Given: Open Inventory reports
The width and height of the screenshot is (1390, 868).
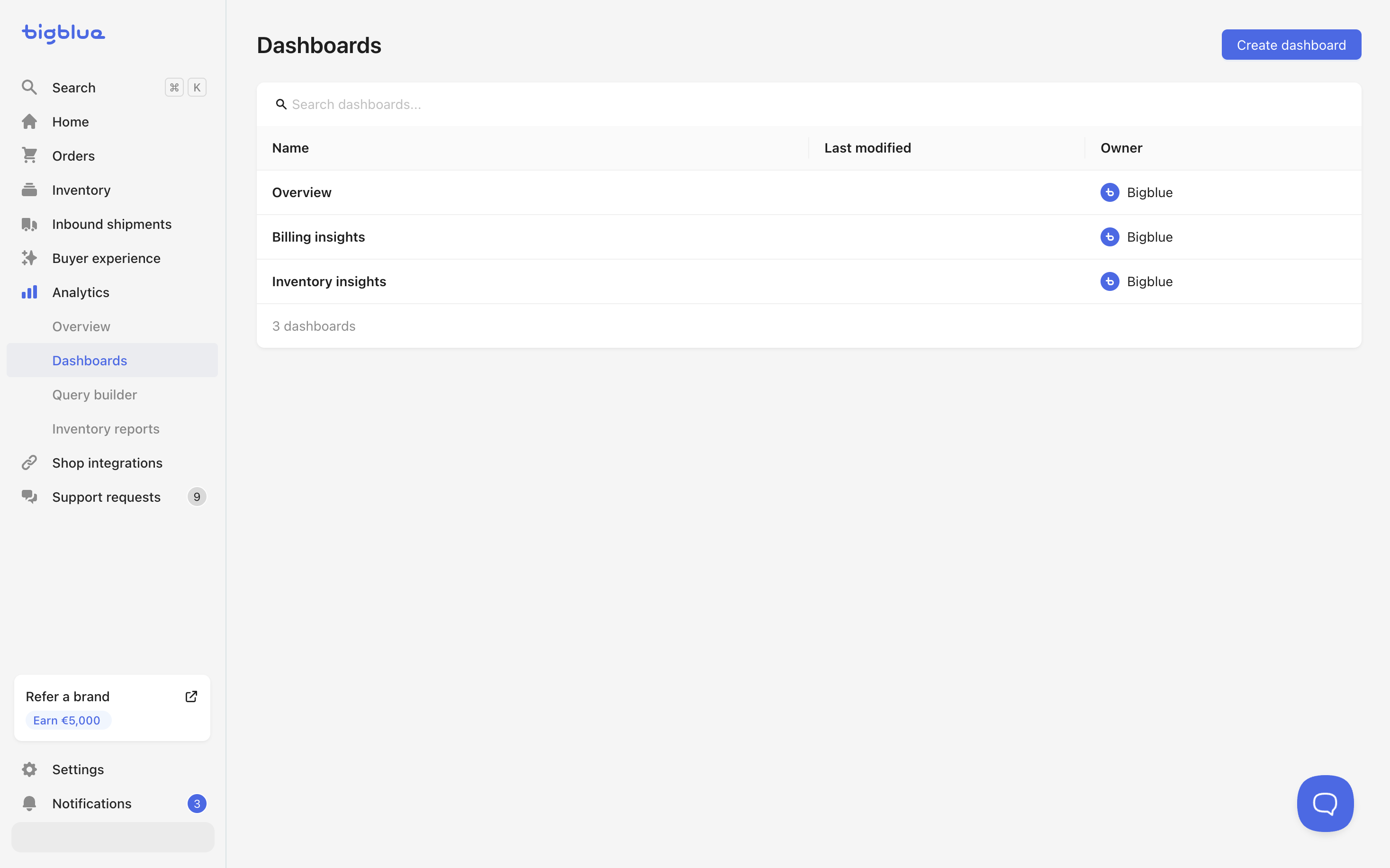Looking at the screenshot, I should 112,429.
